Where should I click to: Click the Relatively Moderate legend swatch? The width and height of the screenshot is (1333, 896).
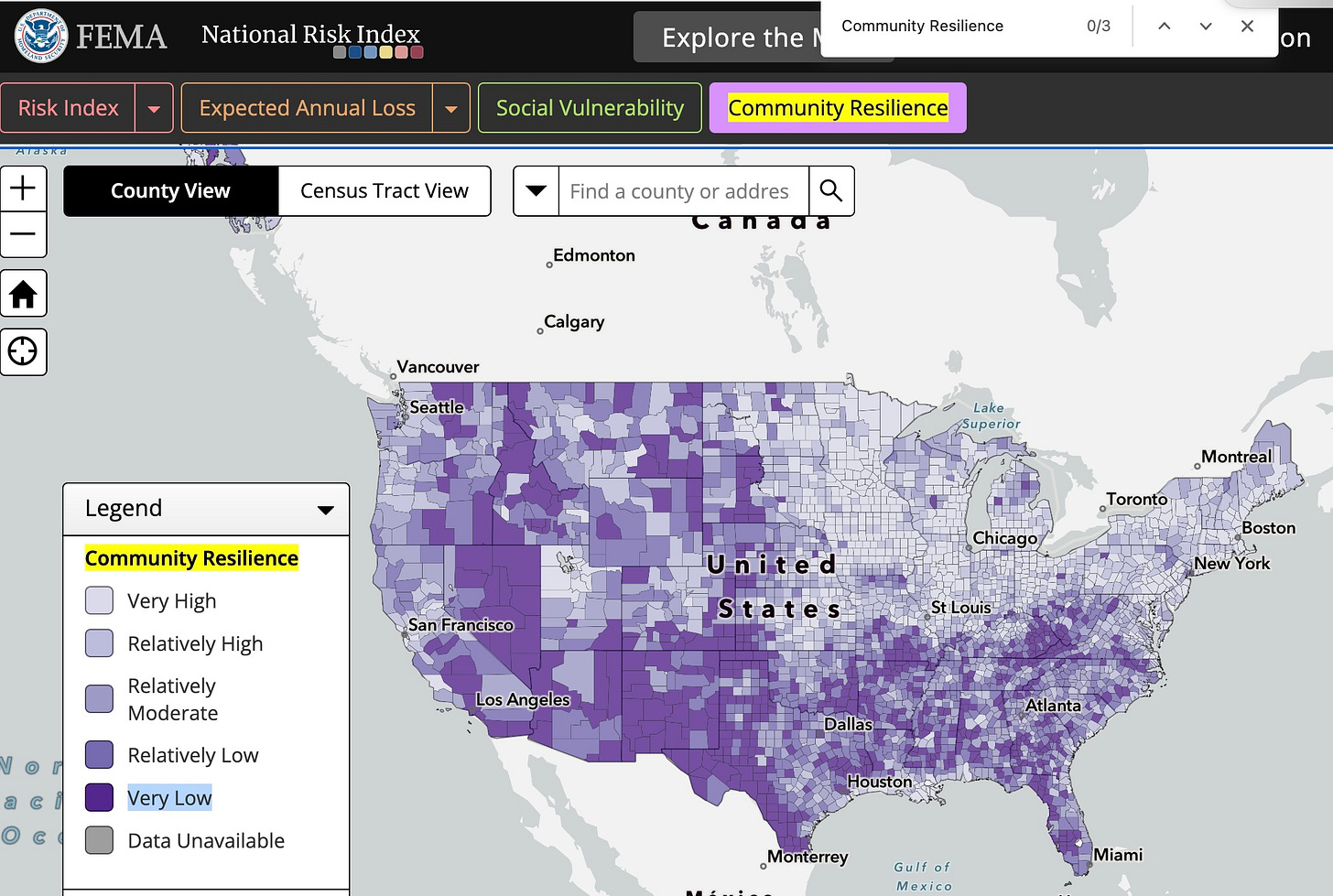pyautogui.click(x=99, y=699)
